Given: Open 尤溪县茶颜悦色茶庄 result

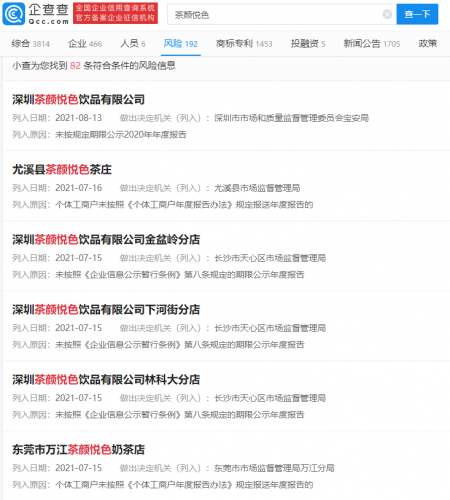Looking at the screenshot, I should (x=62, y=170).
